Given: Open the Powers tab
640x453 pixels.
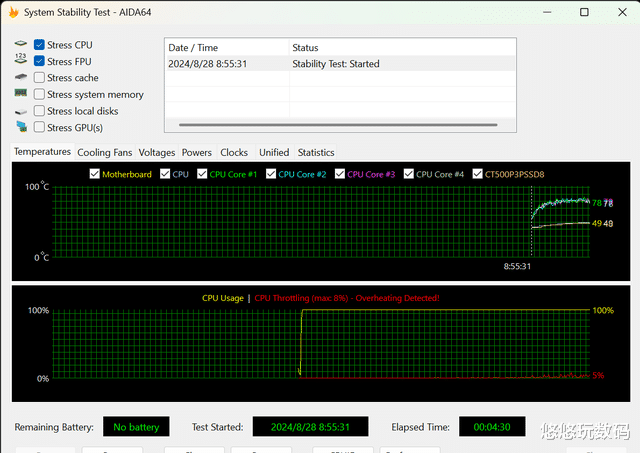Looking at the screenshot, I should [x=197, y=152].
